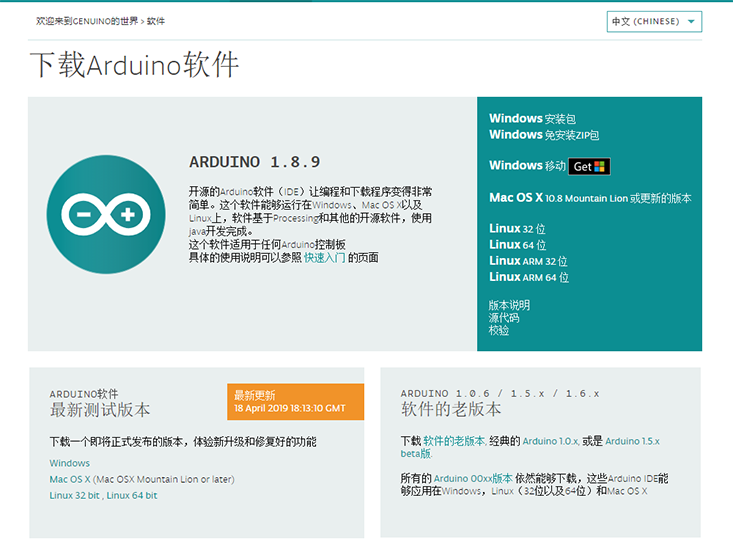Download Linux 32 位 build

point(517,229)
